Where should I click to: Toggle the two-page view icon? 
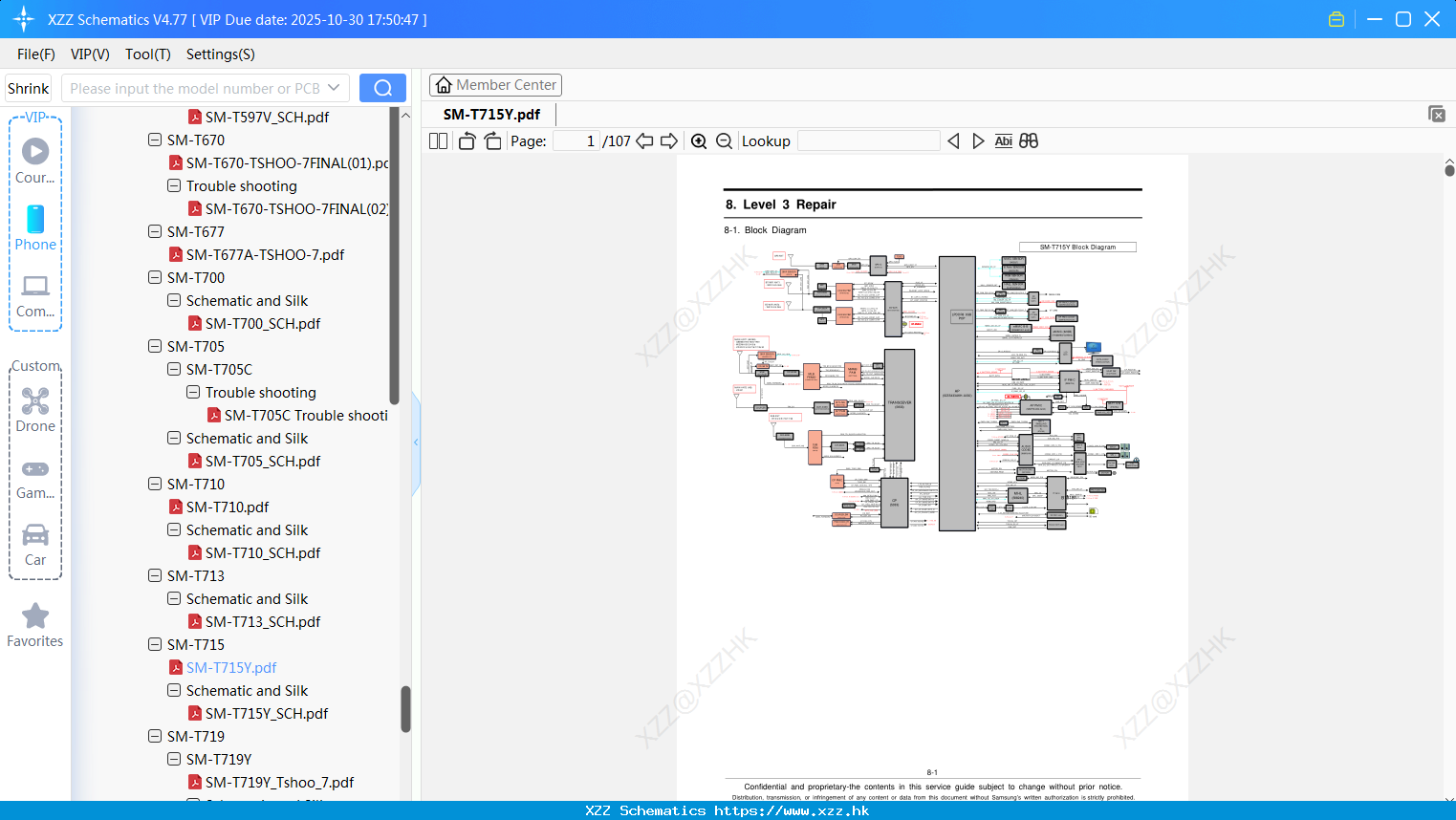(438, 141)
